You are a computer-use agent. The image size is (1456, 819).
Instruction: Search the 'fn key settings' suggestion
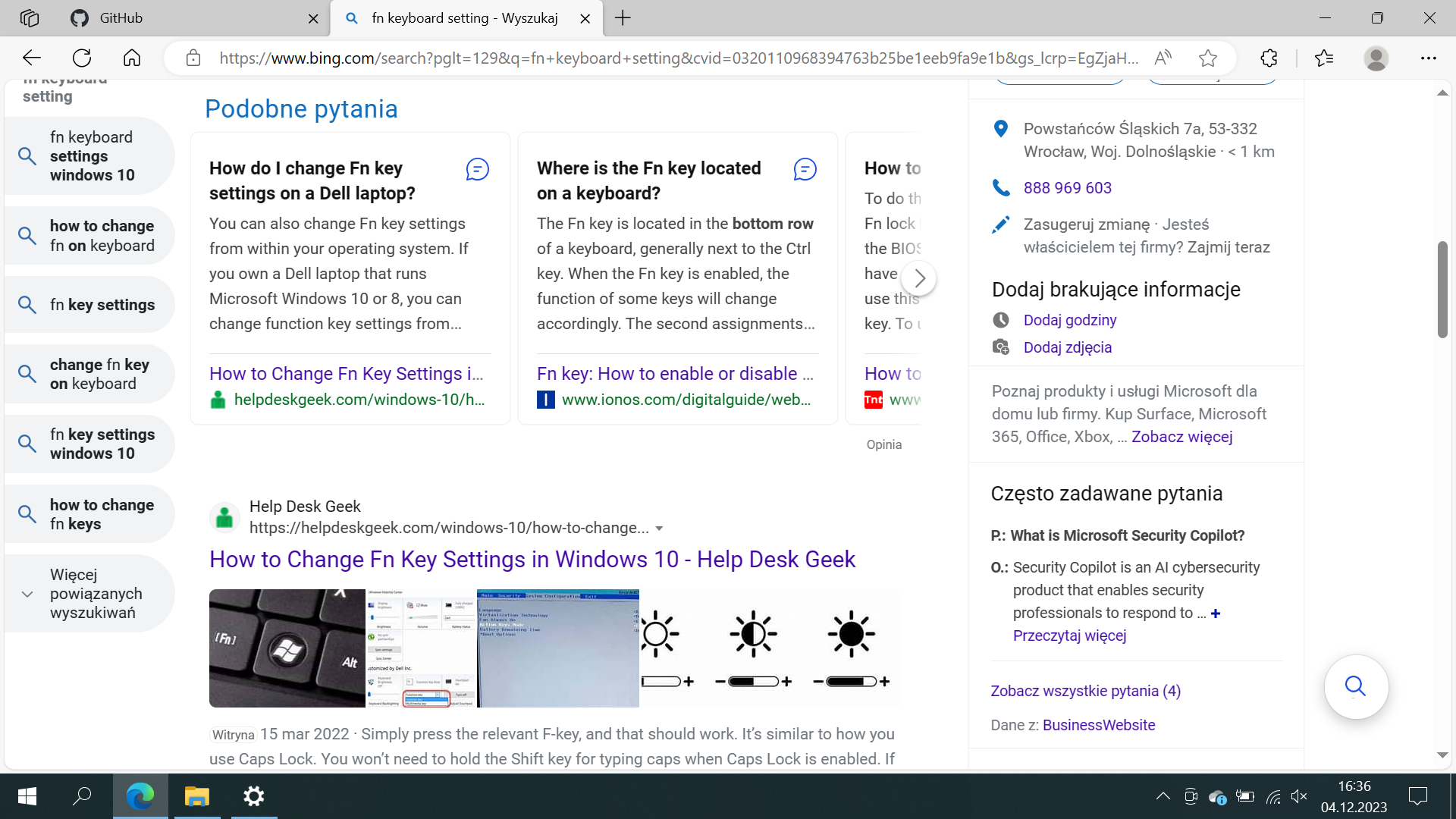89,305
